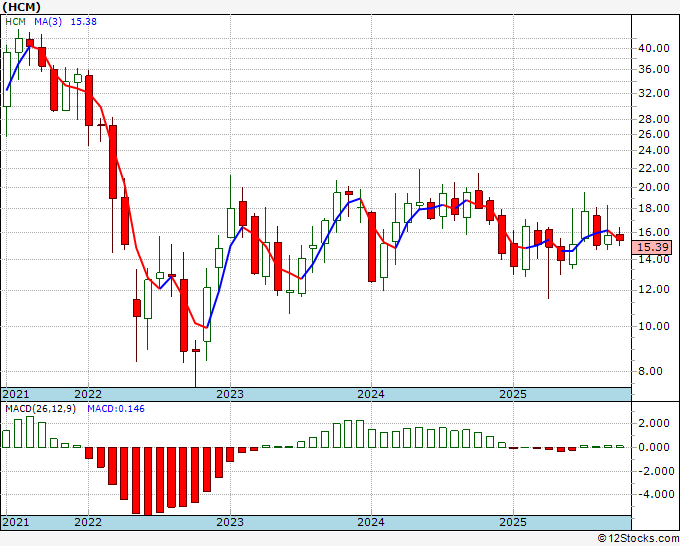Click the -4.000 MACD axis label

654,494
